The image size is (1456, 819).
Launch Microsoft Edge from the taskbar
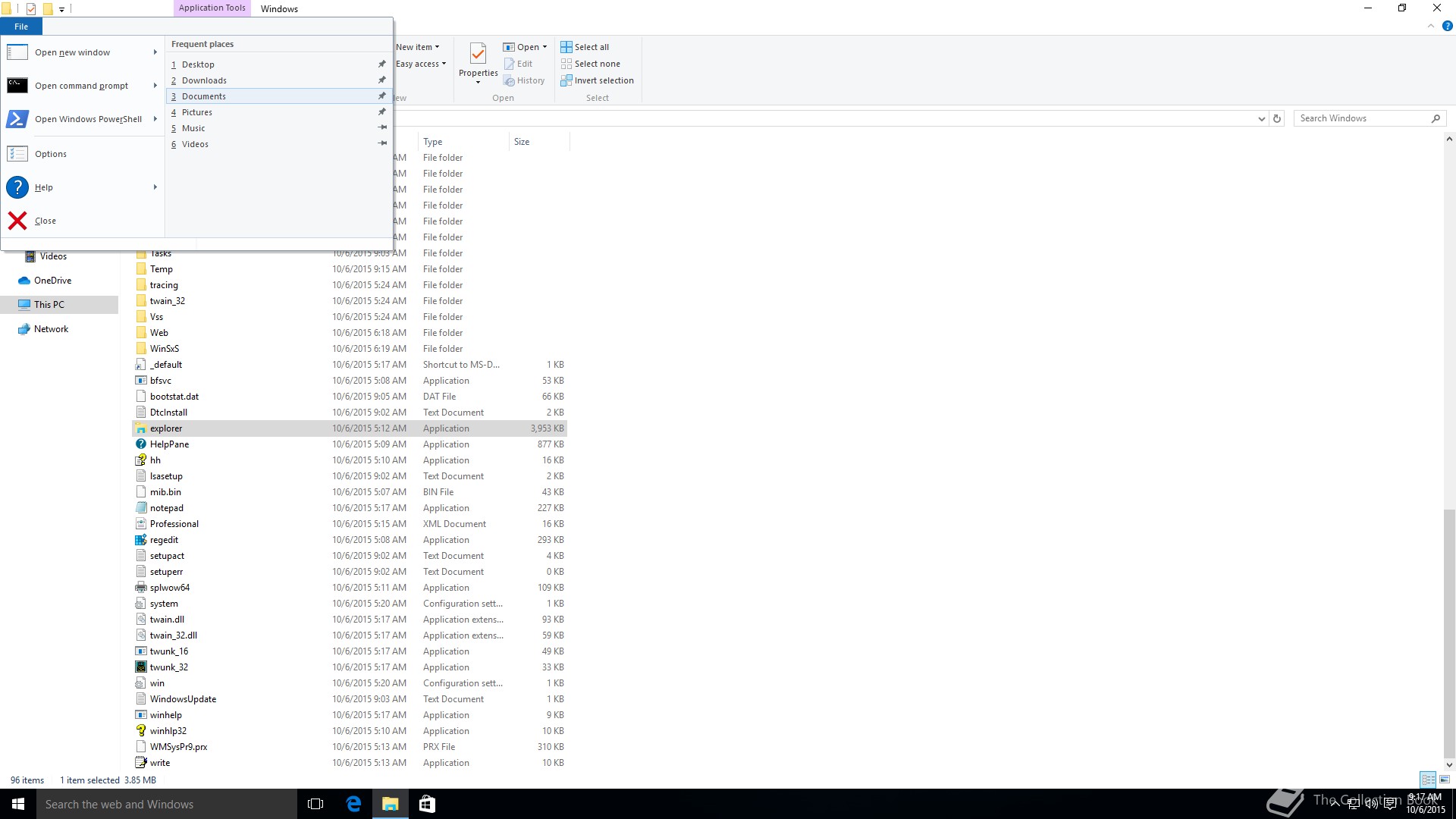(x=353, y=804)
